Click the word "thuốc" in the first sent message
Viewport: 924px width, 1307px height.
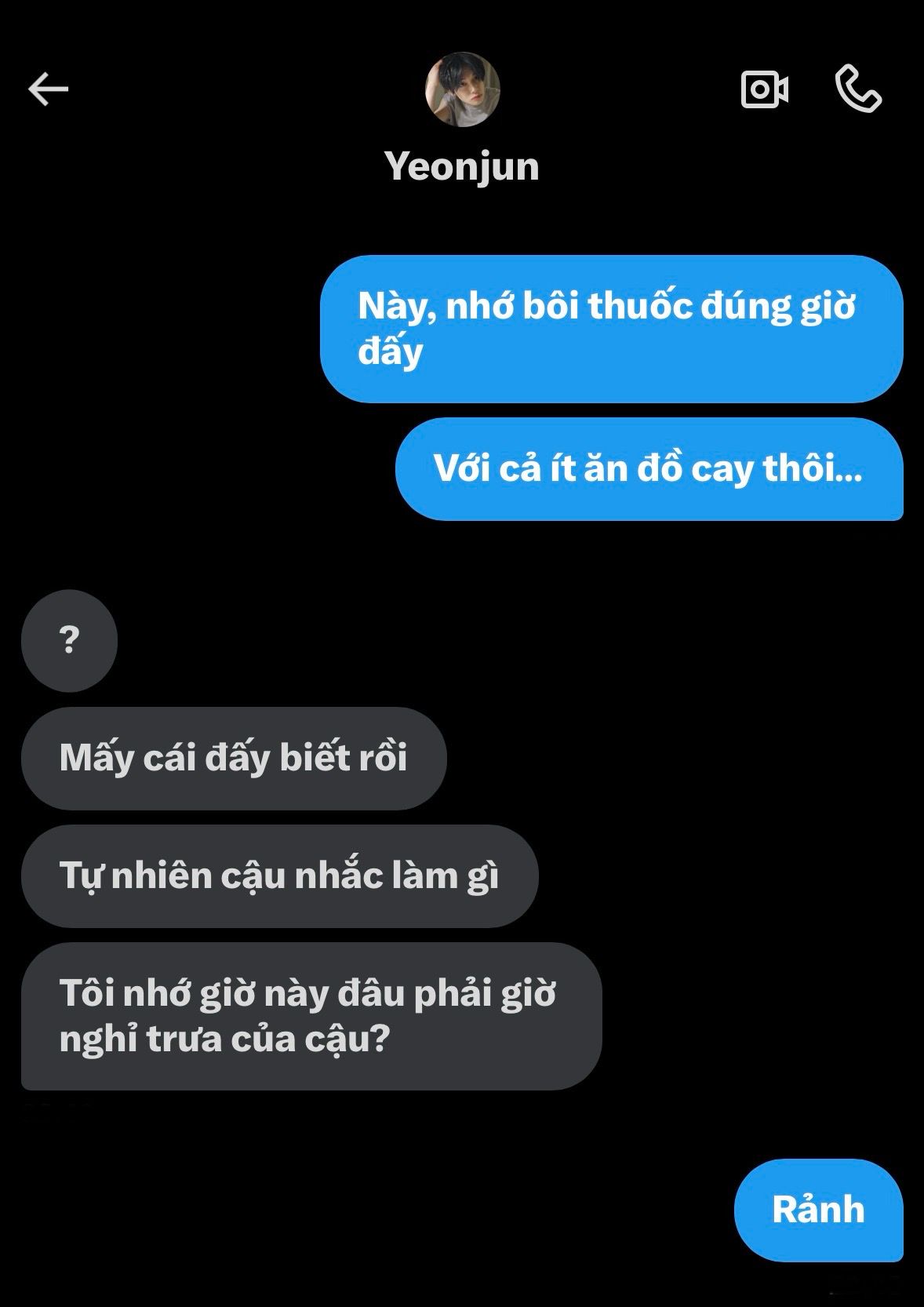coord(639,305)
